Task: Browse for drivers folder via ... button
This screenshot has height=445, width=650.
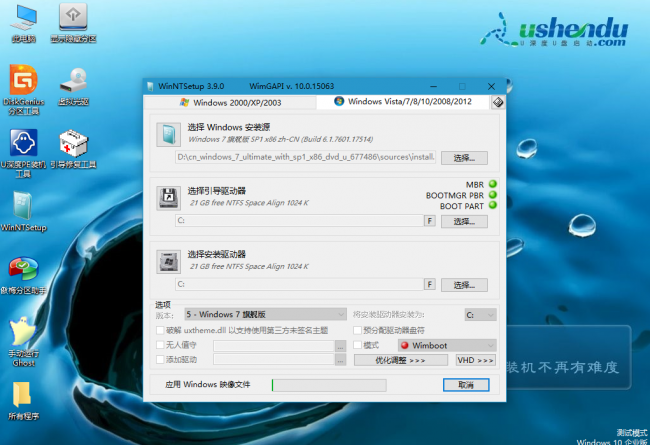Action: pos(340,360)
